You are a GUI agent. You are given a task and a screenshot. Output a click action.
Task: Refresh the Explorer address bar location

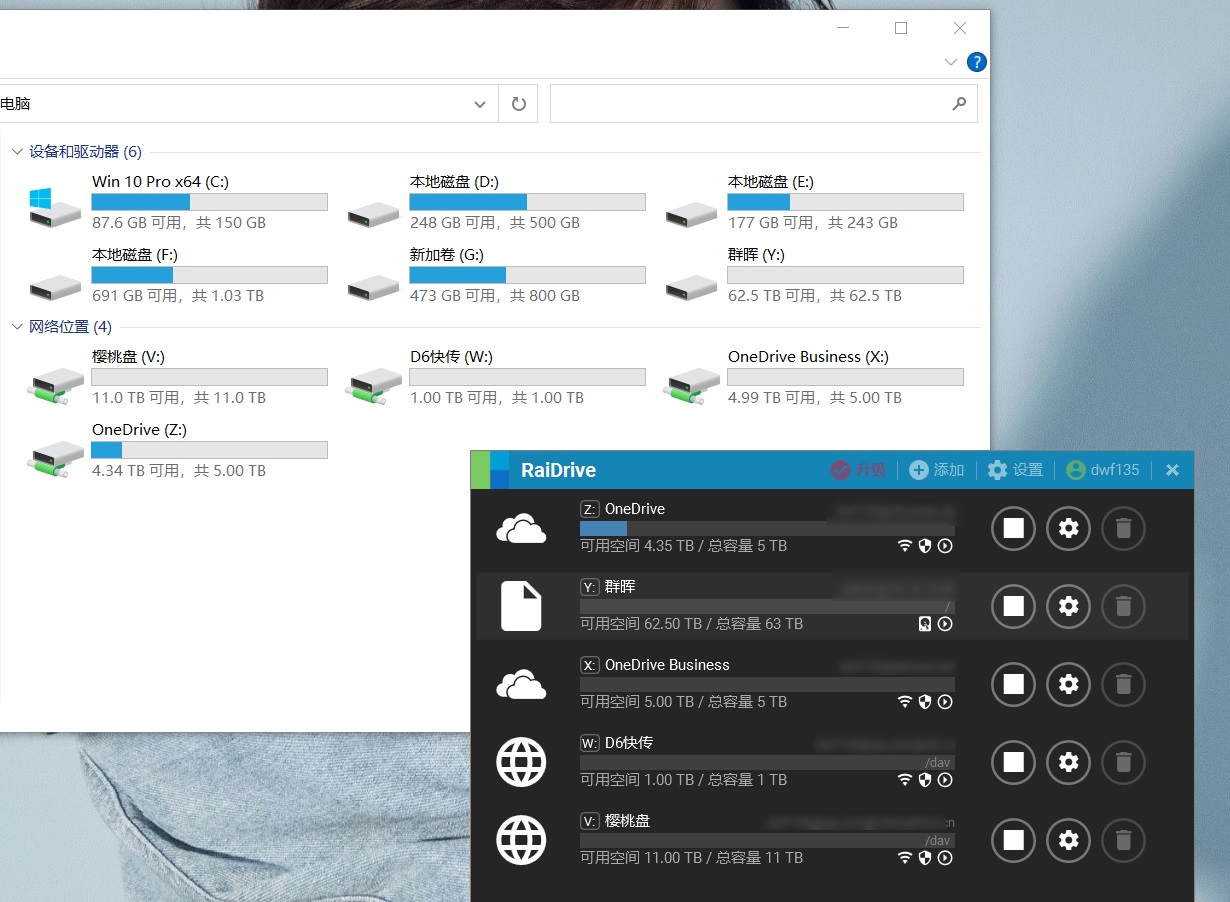pyautogui.click(x=518, y=104)
